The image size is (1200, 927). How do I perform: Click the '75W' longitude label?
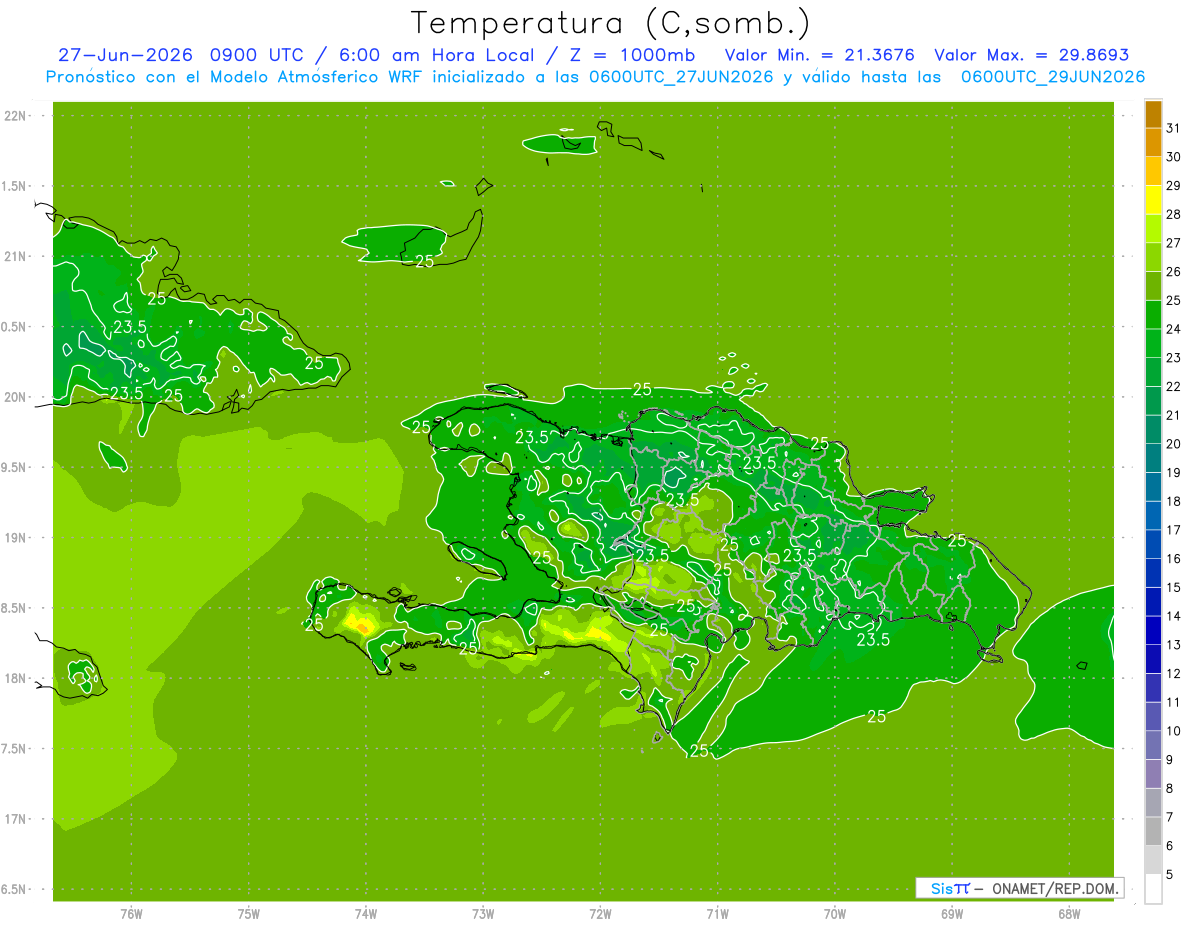(x=249, y=913)
